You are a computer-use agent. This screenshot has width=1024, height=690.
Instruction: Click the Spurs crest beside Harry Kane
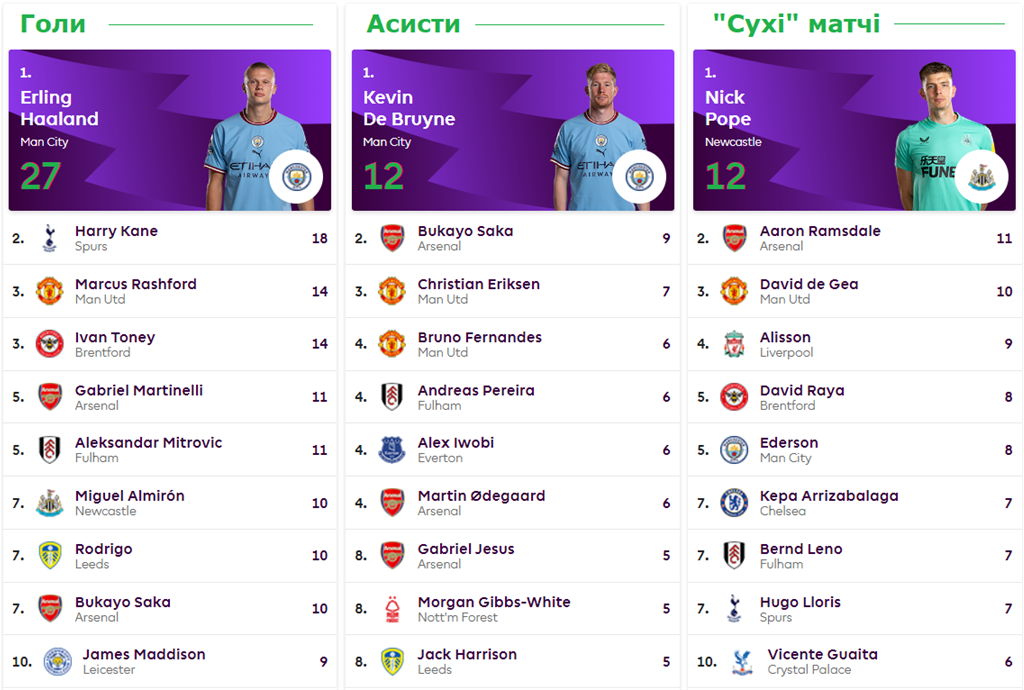49,238
